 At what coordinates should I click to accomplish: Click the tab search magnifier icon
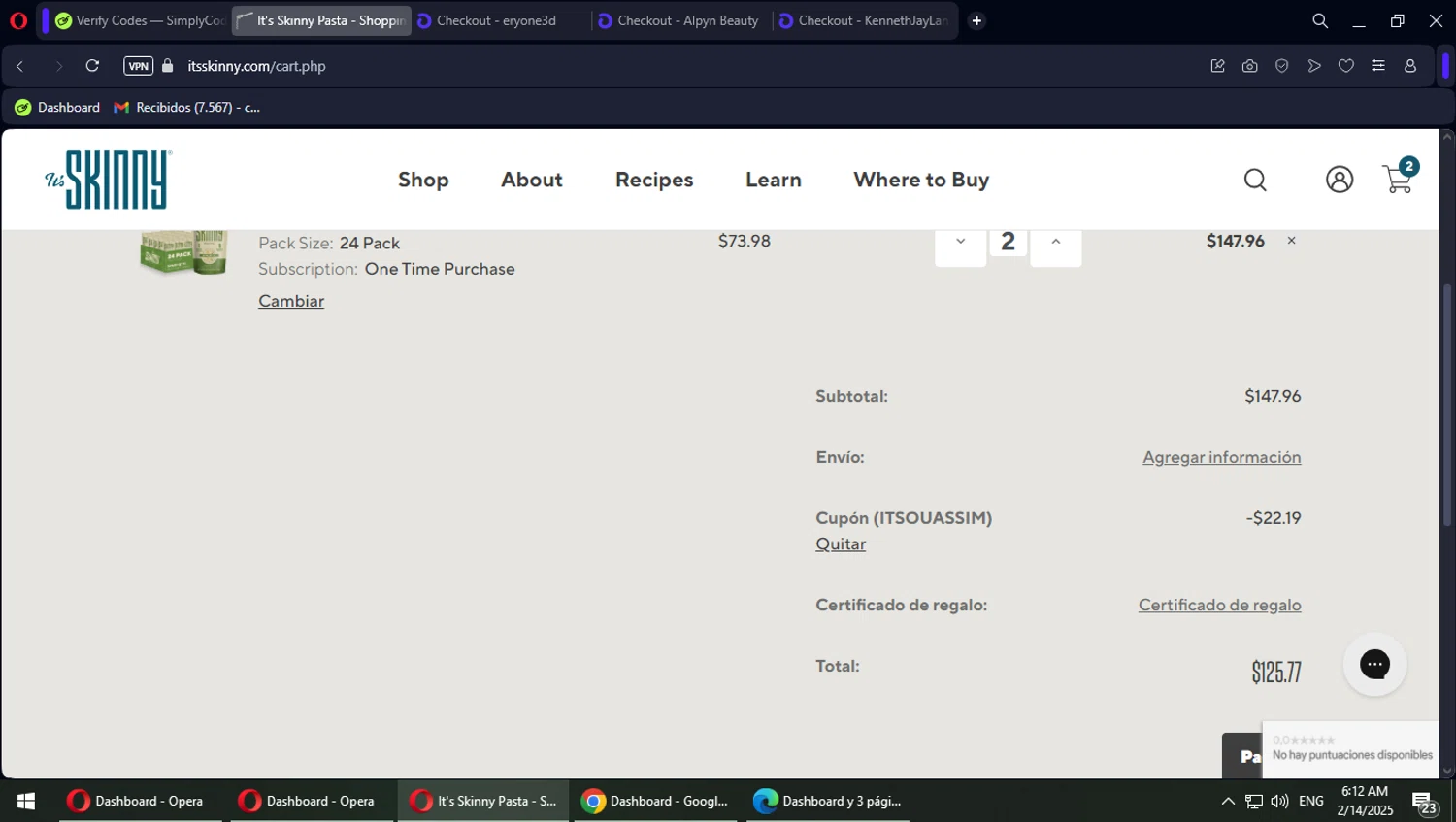1320,20
